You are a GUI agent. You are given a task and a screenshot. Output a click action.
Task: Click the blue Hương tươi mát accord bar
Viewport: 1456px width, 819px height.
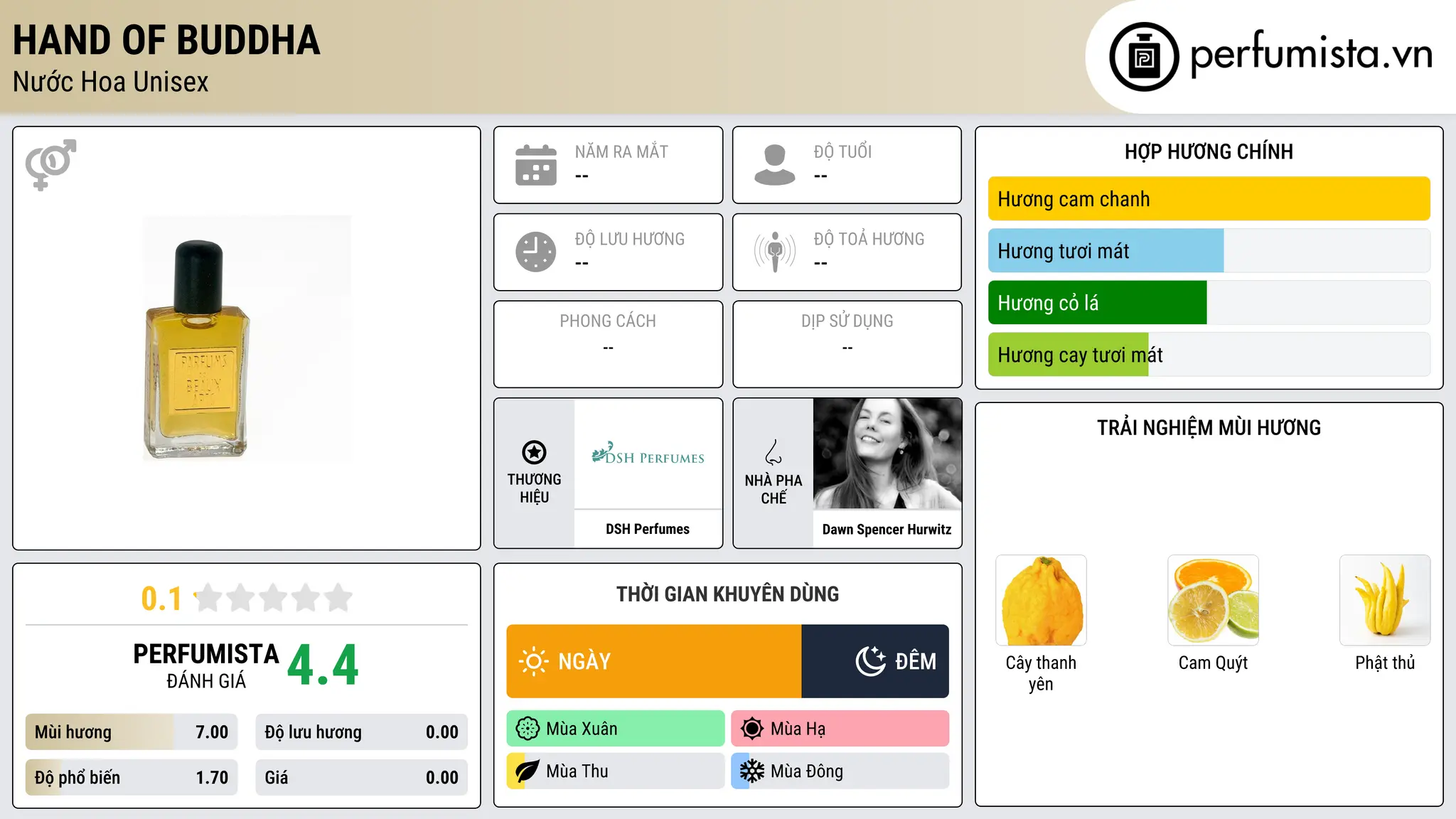point(1106,251)
